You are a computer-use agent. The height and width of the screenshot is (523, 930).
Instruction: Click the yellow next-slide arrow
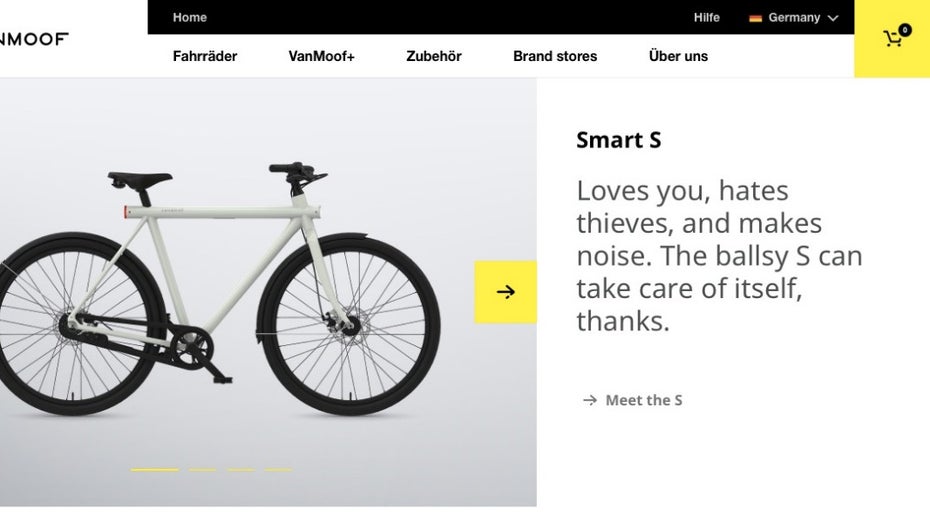coord(505,292)
